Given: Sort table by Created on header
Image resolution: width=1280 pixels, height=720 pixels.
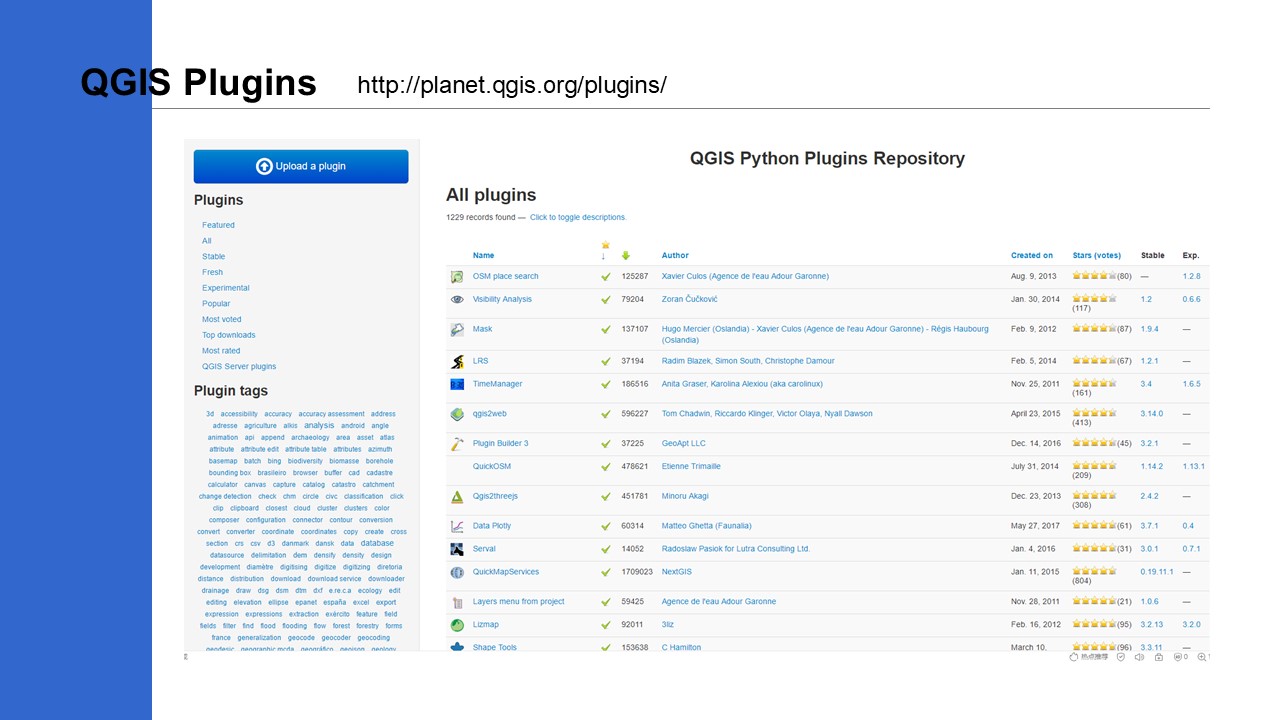Looking at the screenshot, I should click(x=1032, y=256).
